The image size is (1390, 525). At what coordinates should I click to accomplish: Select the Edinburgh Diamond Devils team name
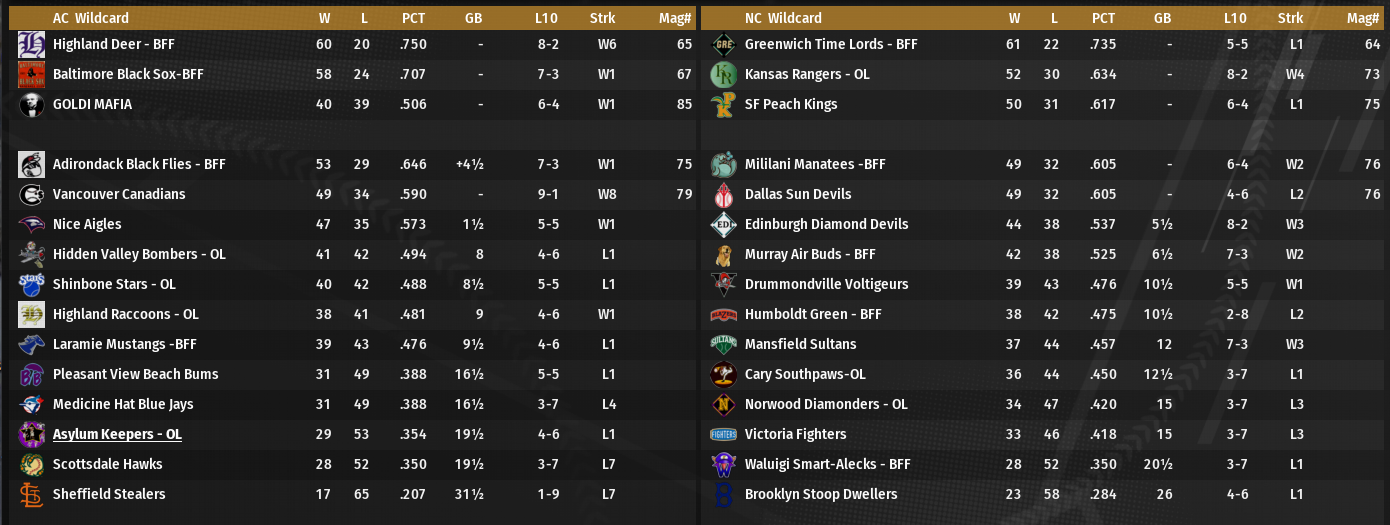[x=826, y=224]
